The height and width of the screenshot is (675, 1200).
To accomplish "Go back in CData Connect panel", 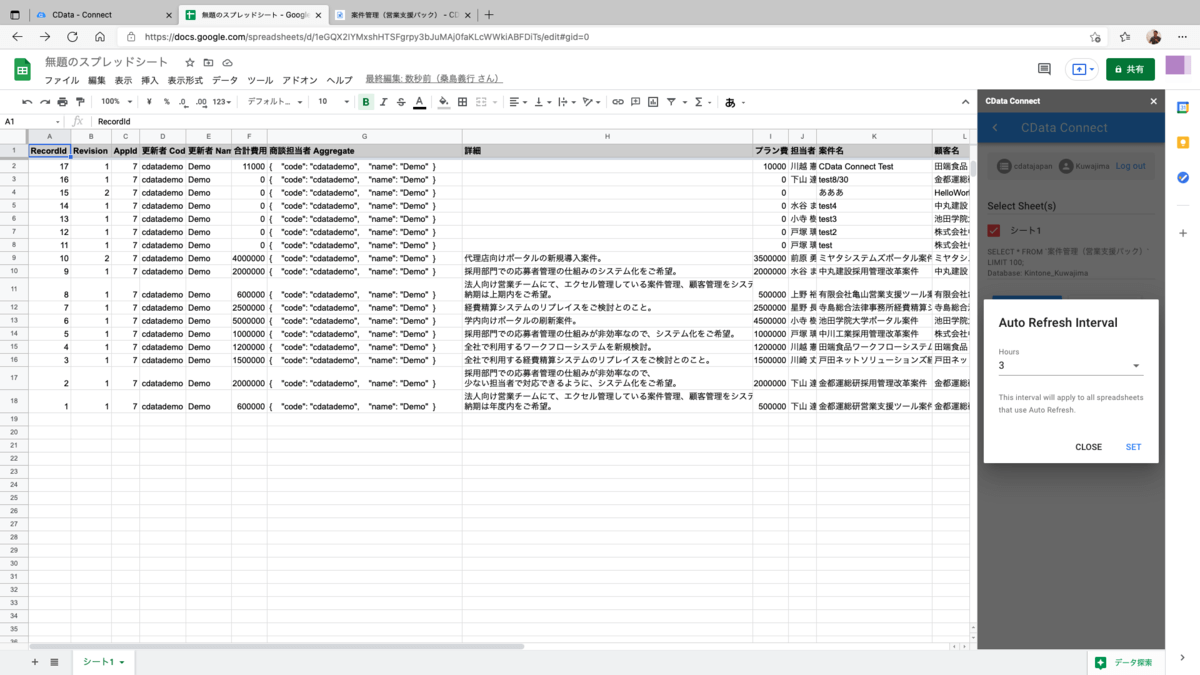I will (995, 128).
